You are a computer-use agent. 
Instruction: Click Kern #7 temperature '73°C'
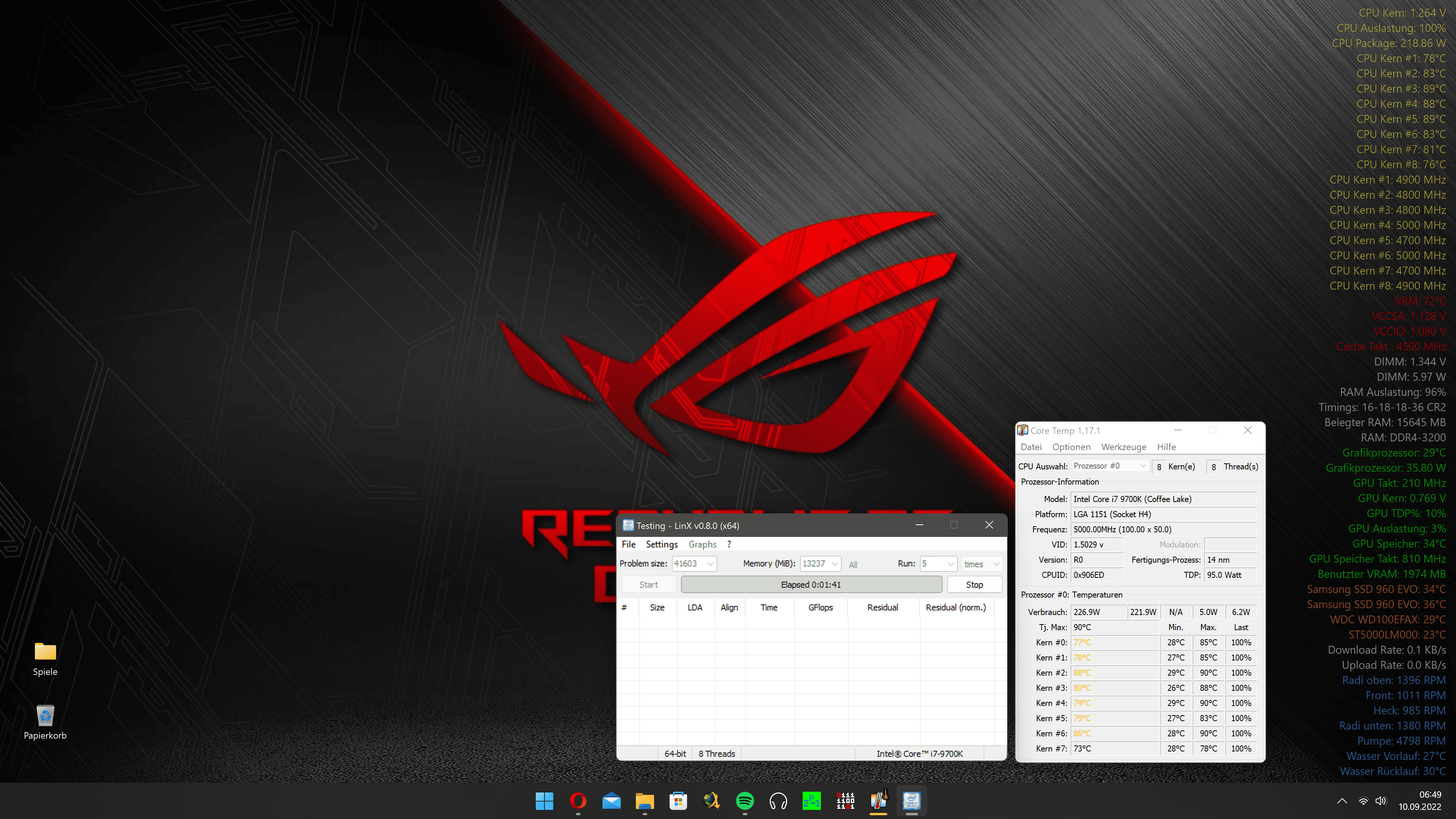pos(1115,748)
